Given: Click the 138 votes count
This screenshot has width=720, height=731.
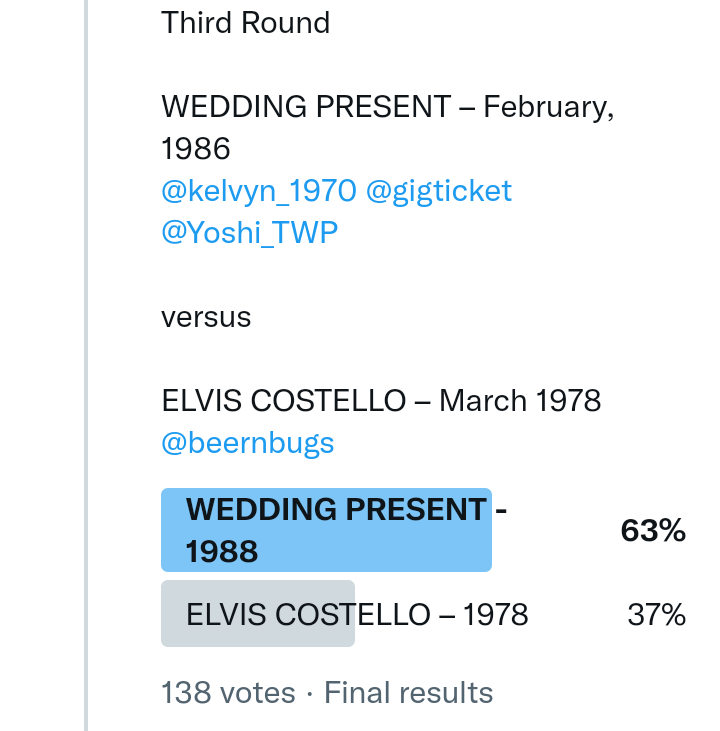Looking at the screenshot, I should point(228,693).
